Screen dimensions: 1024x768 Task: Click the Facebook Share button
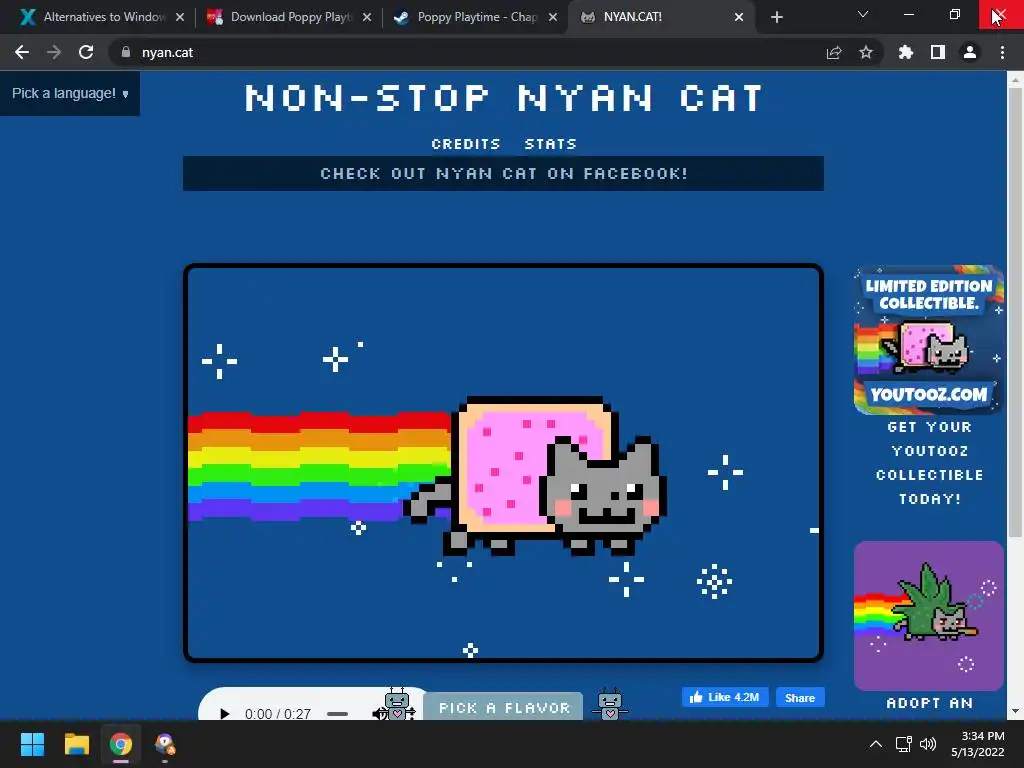800,697
